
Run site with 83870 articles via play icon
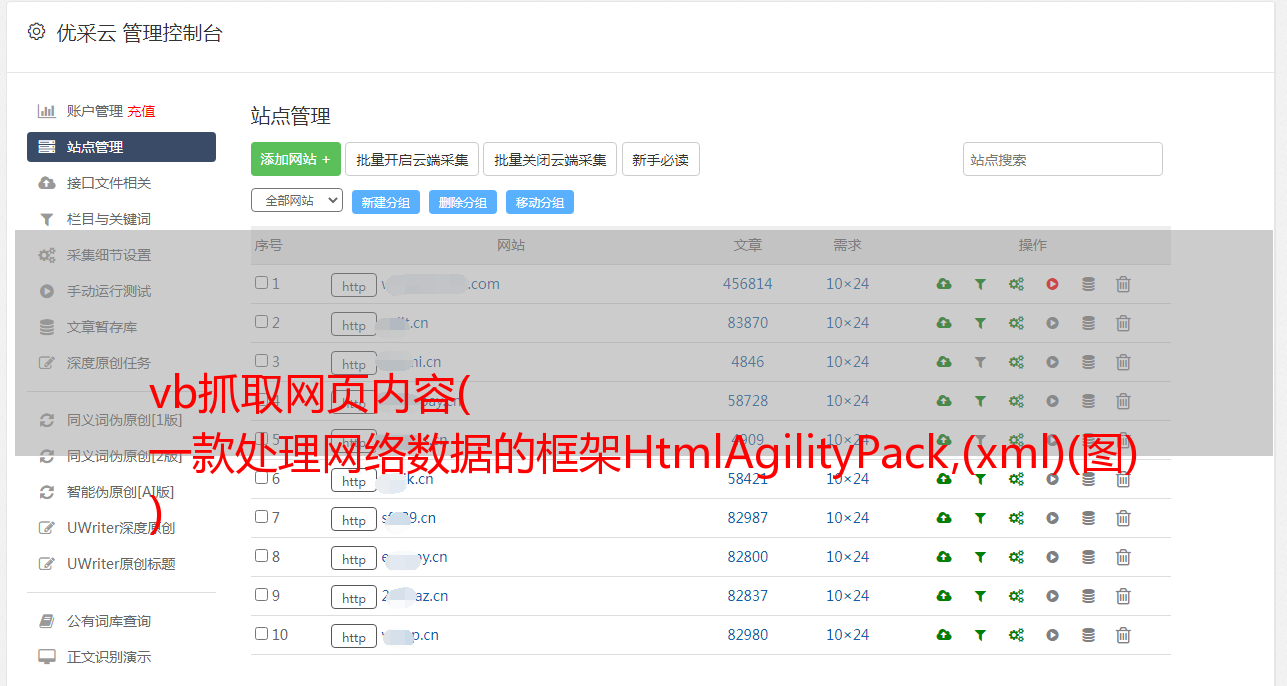coord(1052,323)
